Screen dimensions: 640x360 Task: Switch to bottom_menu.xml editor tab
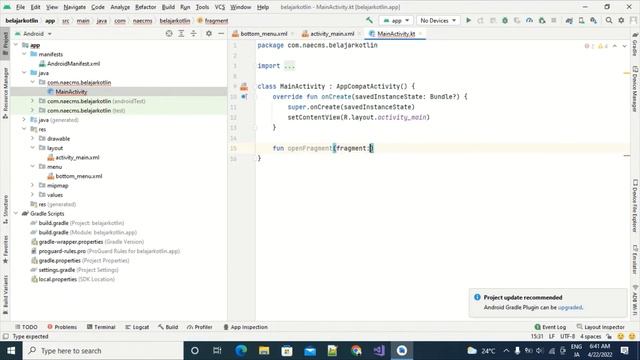click(x=264, y=34)
